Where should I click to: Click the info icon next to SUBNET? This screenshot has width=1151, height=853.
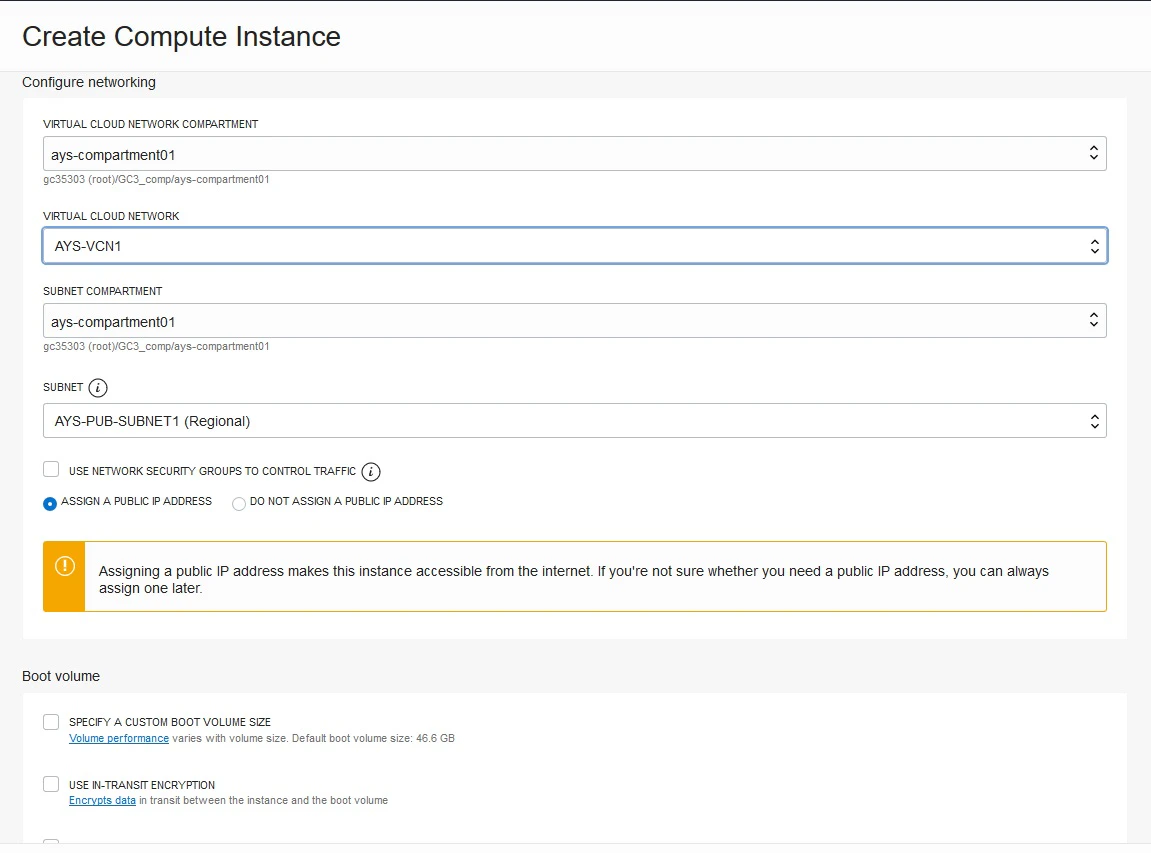pyautogui.click(x=98, y=388)
